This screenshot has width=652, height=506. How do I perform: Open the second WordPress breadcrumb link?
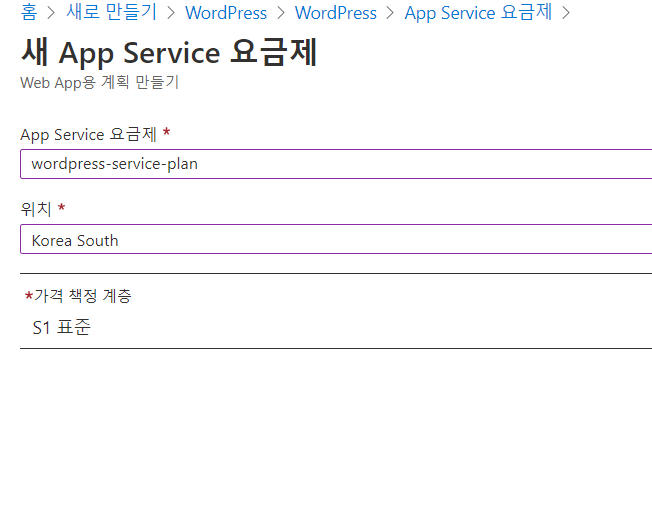point(336,13)
